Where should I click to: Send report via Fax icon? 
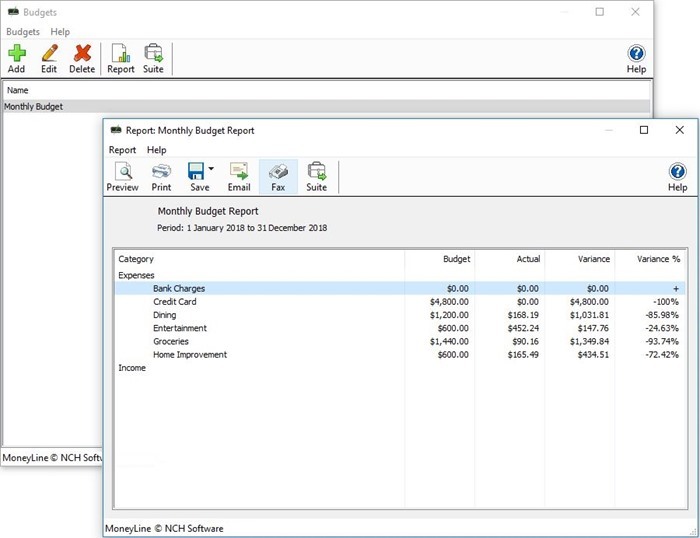[278, 177]
